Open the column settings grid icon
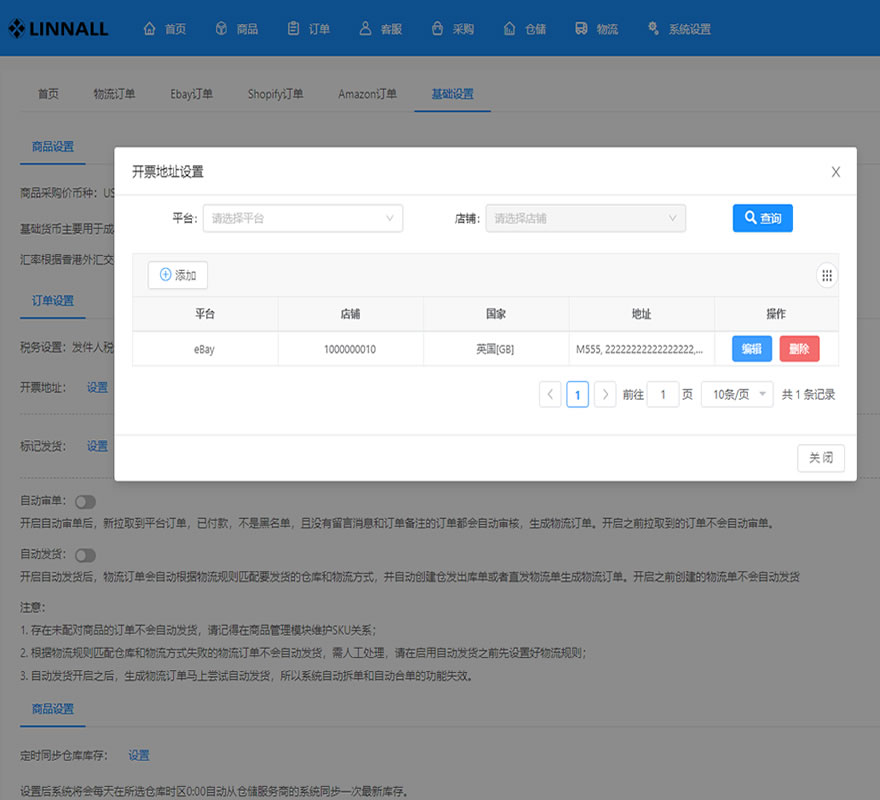This screenshot has width=880, height=800. (x=827, y=276)
